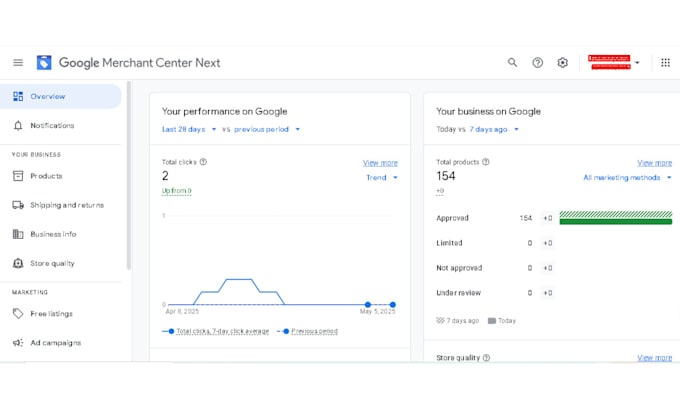The height and width of the screenshot is (409, 680).
Task: Click the Total clicks value 2
Action: (165, 176)
